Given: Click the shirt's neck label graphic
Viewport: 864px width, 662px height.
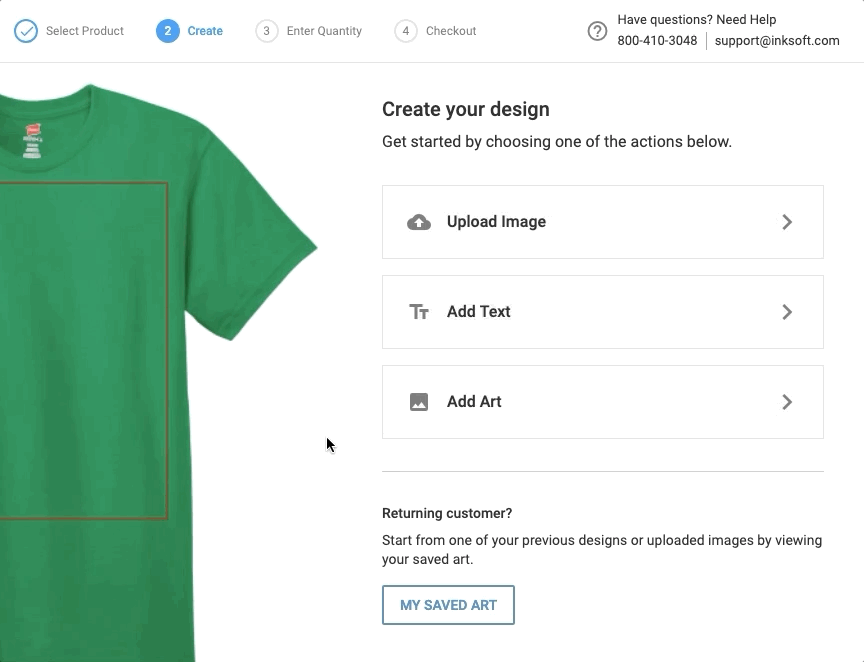Looking at the screenshot, I should pyautogui.click(x=31, y=140).
